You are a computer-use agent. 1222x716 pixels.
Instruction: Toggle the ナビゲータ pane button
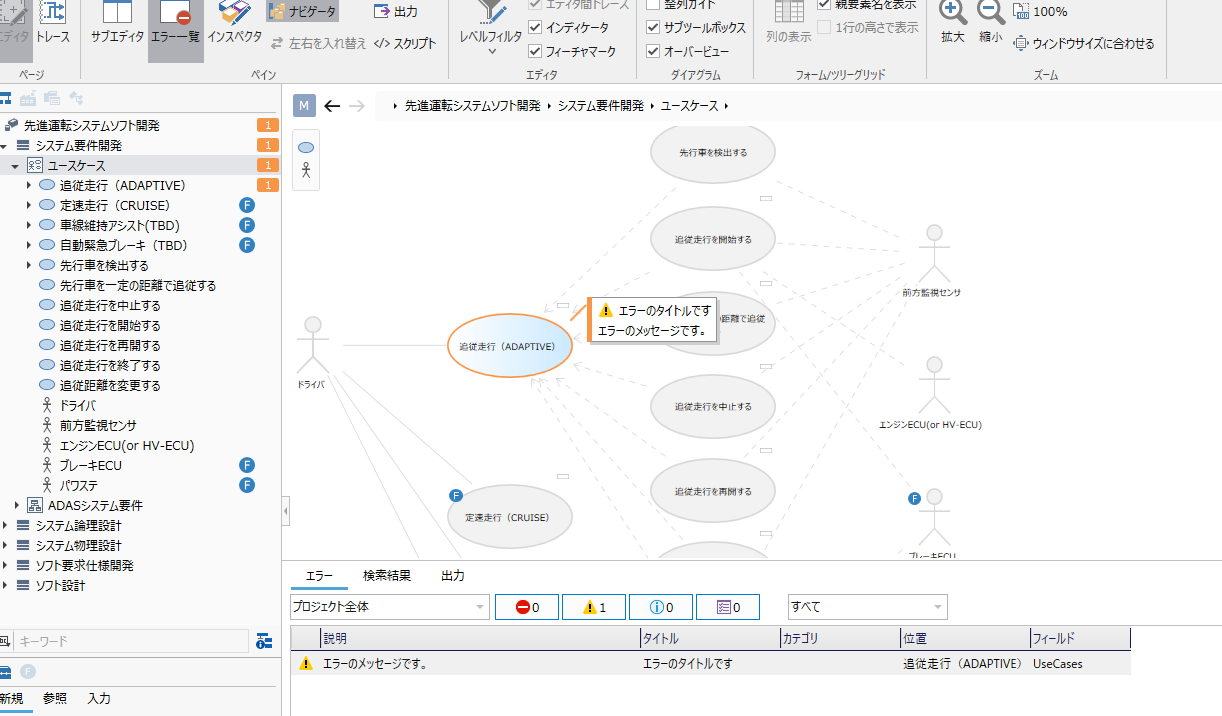point(302,12)
